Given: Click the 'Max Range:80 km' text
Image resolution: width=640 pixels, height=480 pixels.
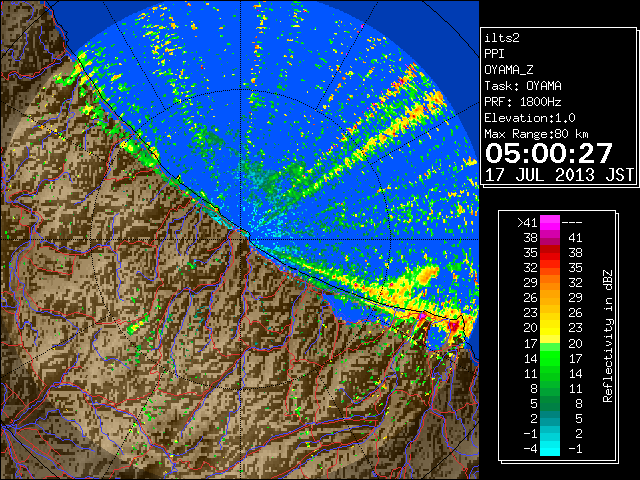Looking at the screenshot, I should pos(536,134).
